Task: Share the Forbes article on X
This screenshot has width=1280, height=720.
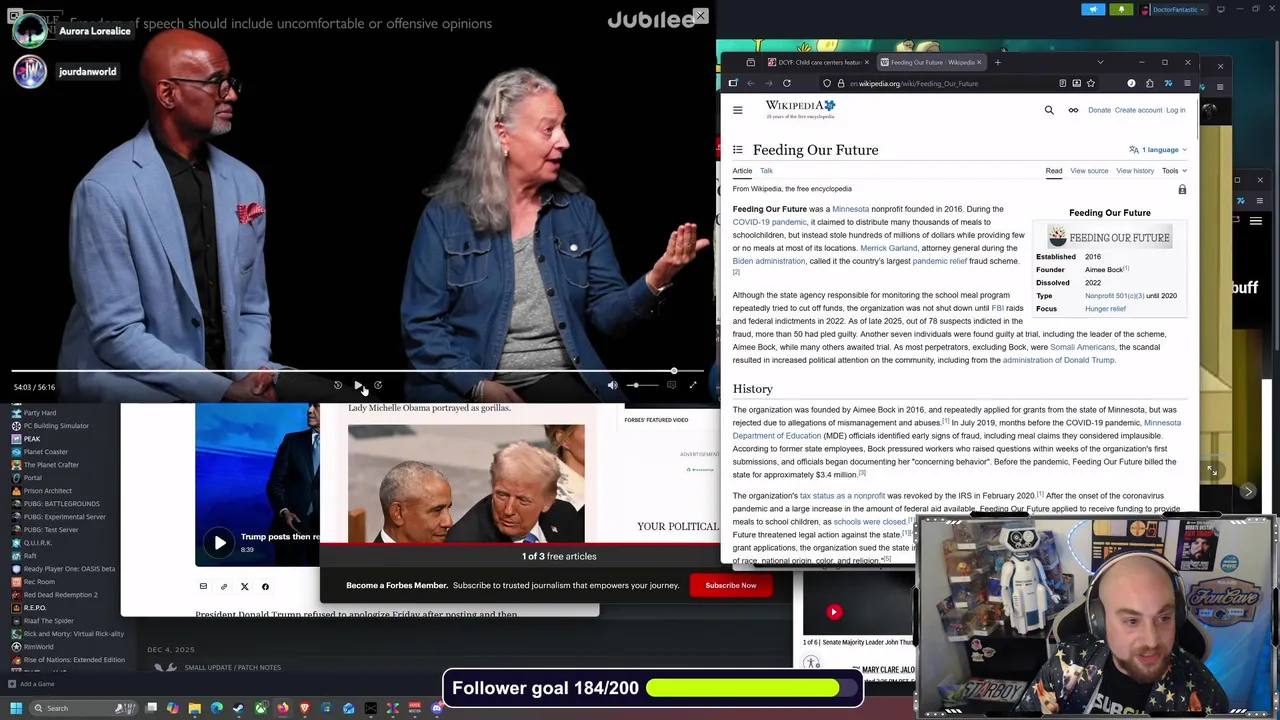Action: tap(245, 587)
